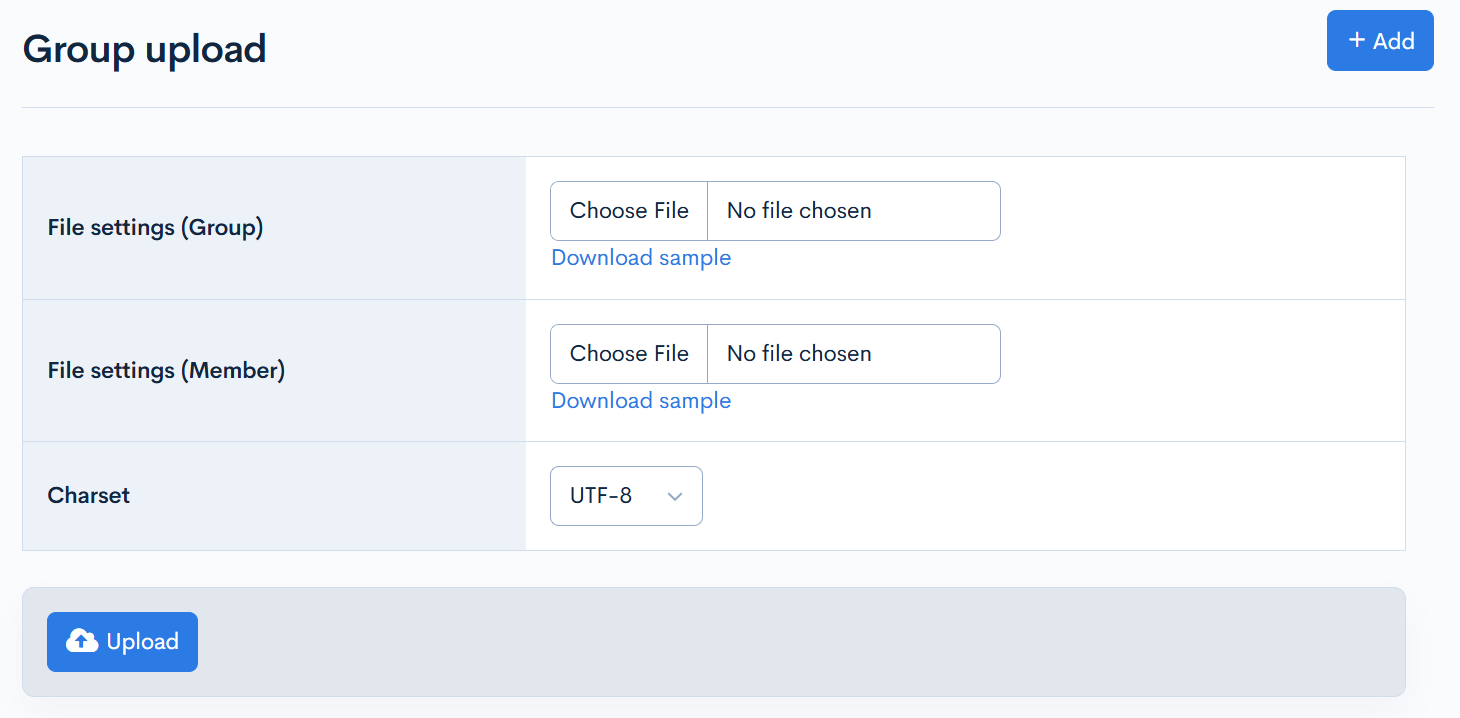
Task: Click the chevron icon on the Charset selector
Action: tap(677, 496)
